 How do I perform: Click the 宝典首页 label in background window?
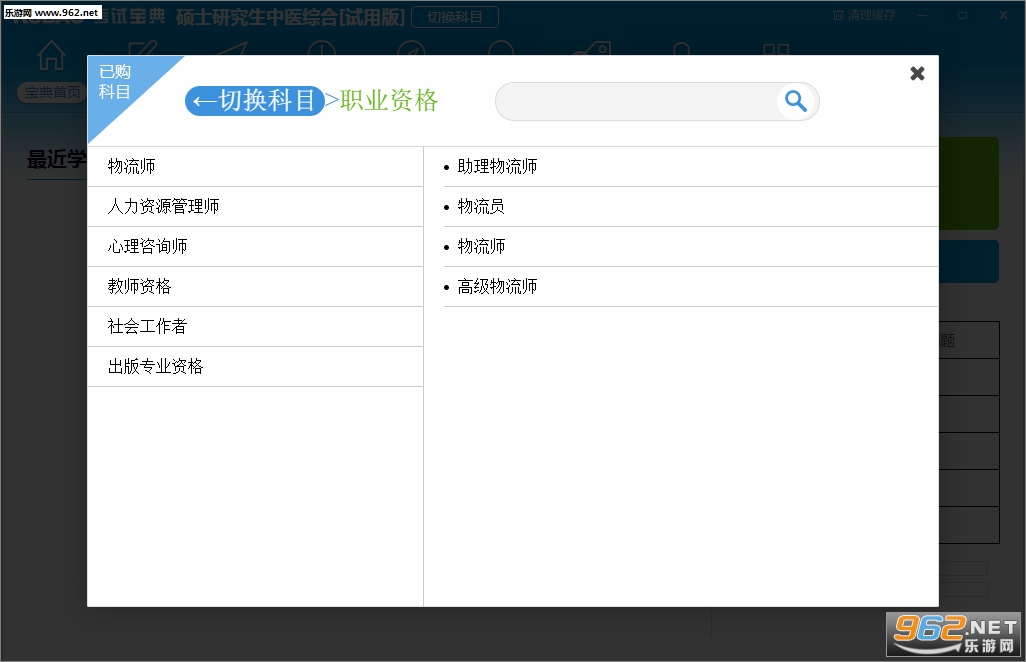[x=52, y=92]
